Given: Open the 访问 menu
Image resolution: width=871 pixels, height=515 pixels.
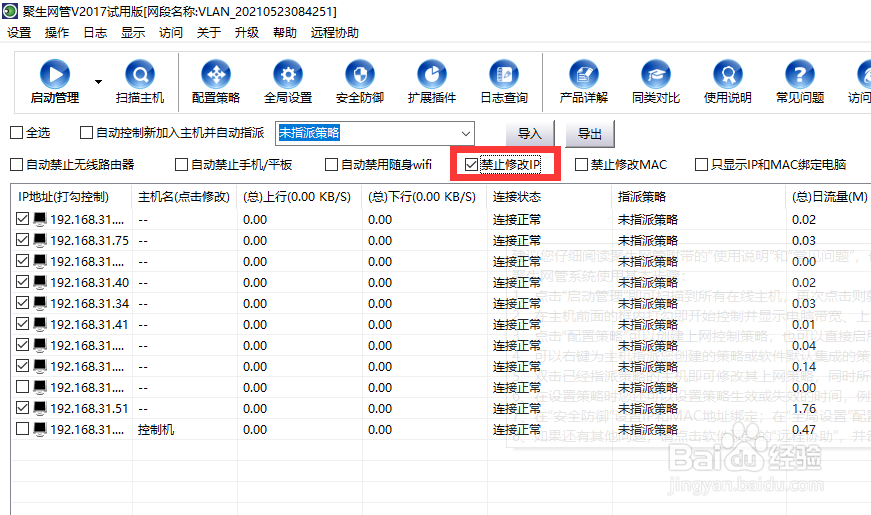Looking at the screenshot, I should [x=171, y=33].
